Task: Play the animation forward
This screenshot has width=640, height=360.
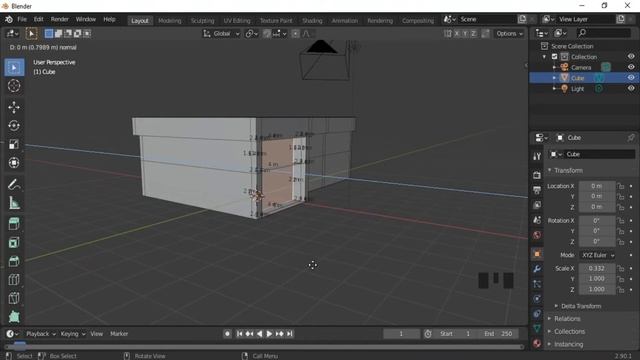Action: (x=269, y=334)
